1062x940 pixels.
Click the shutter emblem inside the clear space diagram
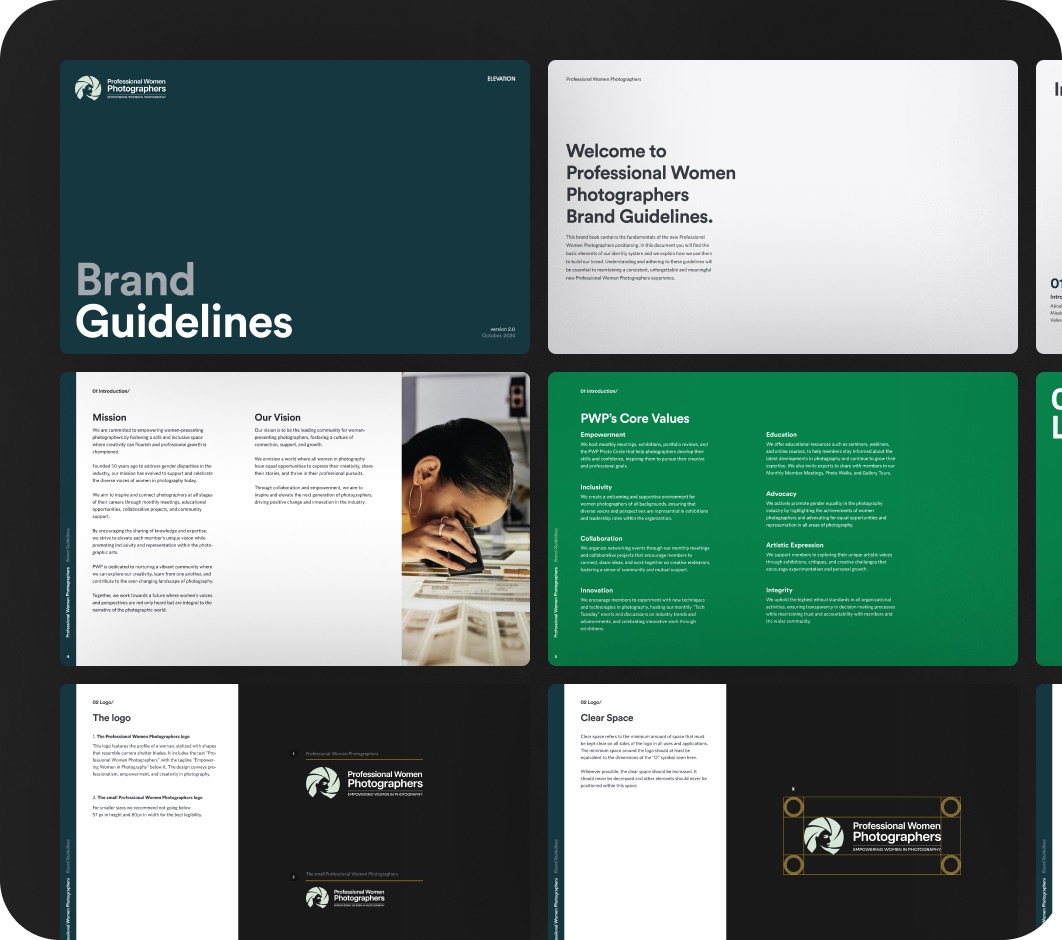tap(824, 835)
